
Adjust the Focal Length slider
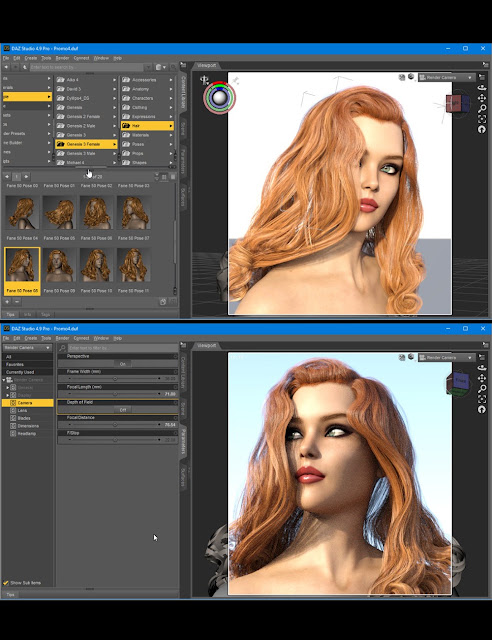click(114, 394)
